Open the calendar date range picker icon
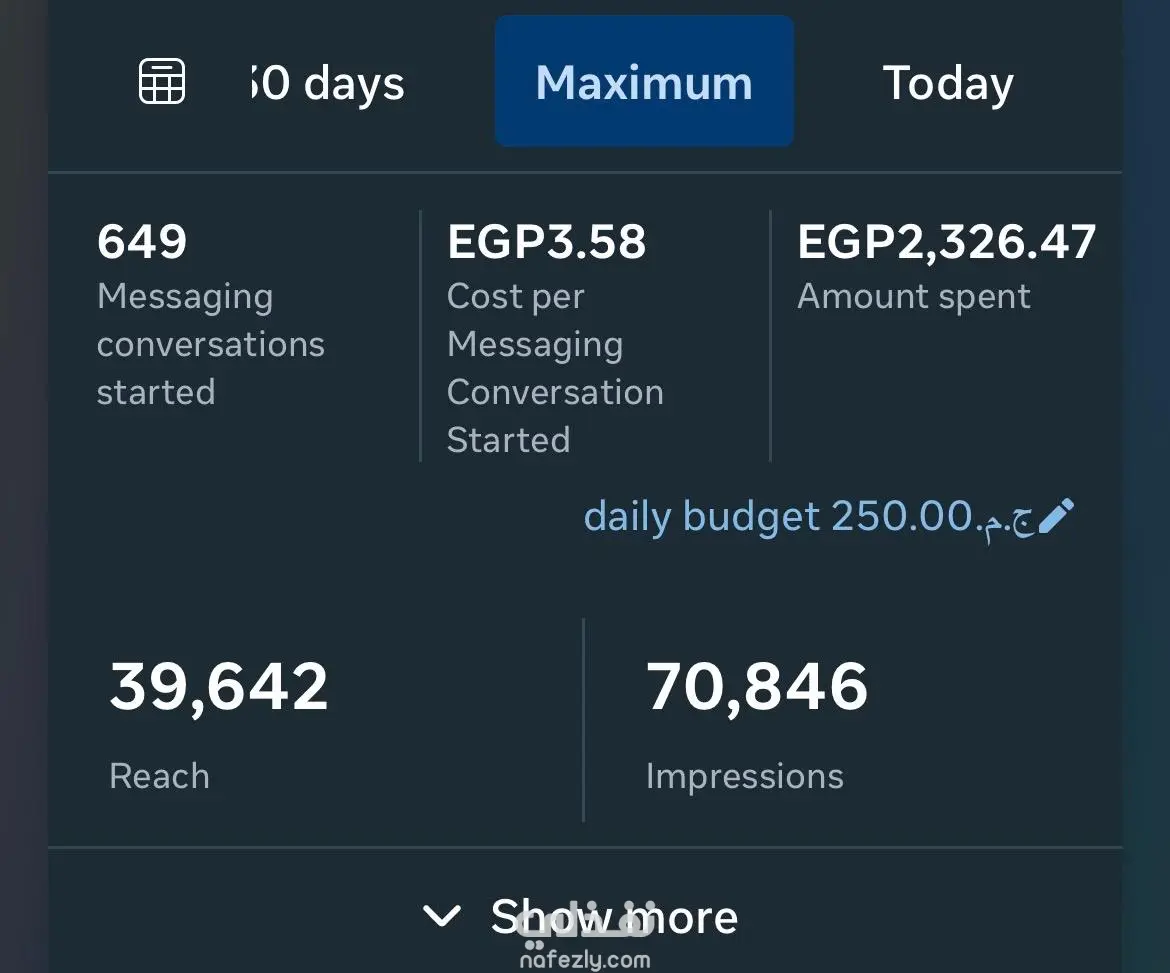This screenshot has width=1170, height=973. pyautogui.click(x=162, y=81)
